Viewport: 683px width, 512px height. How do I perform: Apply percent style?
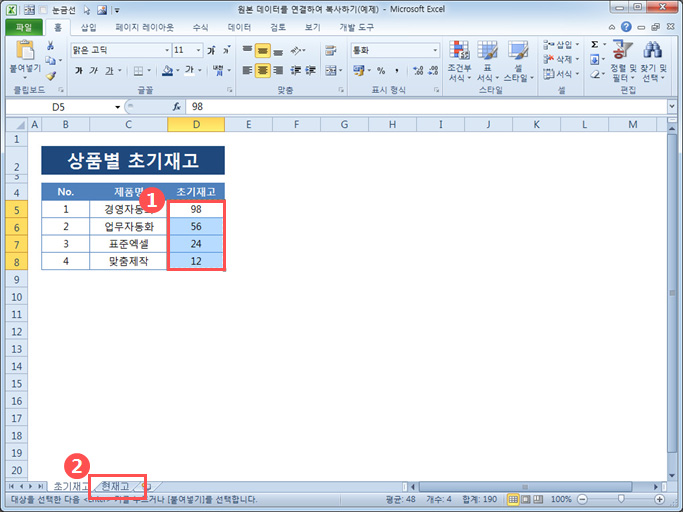(381, 70)
